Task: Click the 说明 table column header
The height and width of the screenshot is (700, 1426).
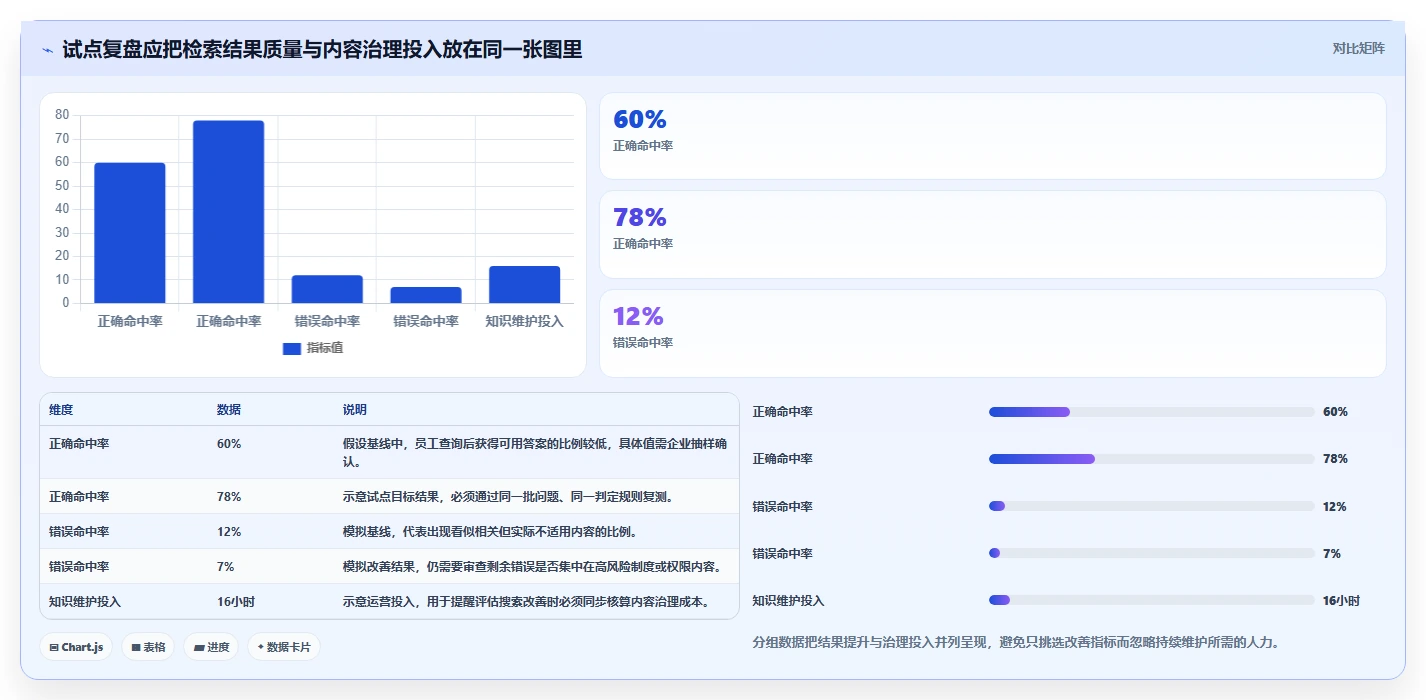Action: coord(355,410)
